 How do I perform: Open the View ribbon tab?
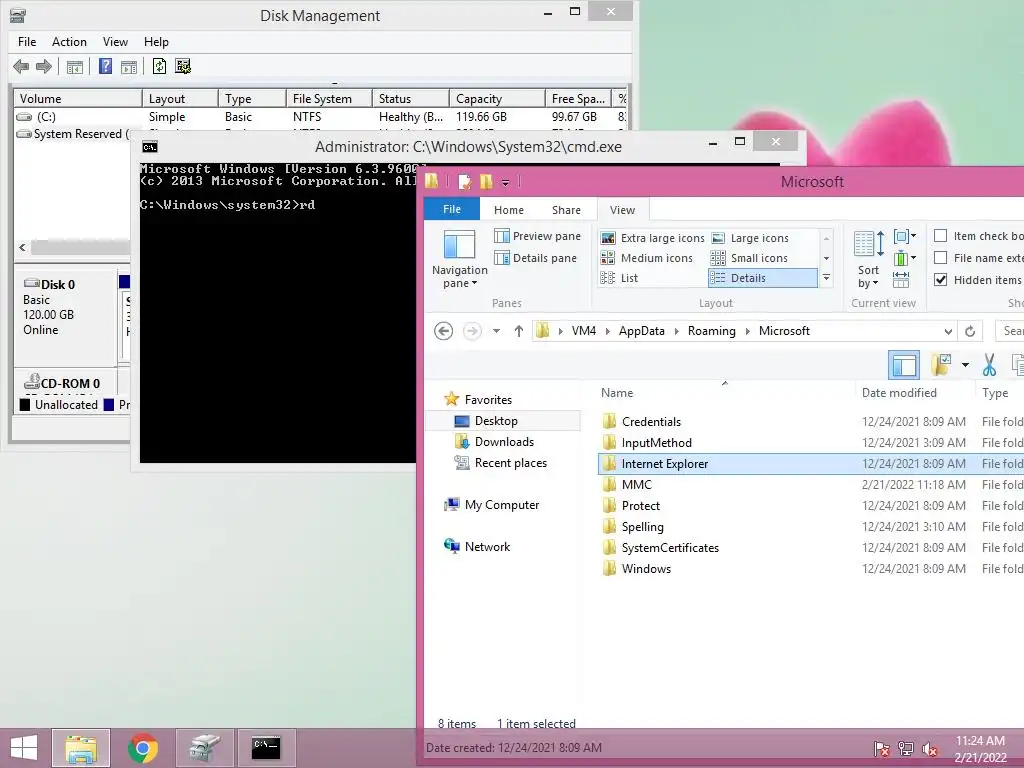tap(622, 210)
